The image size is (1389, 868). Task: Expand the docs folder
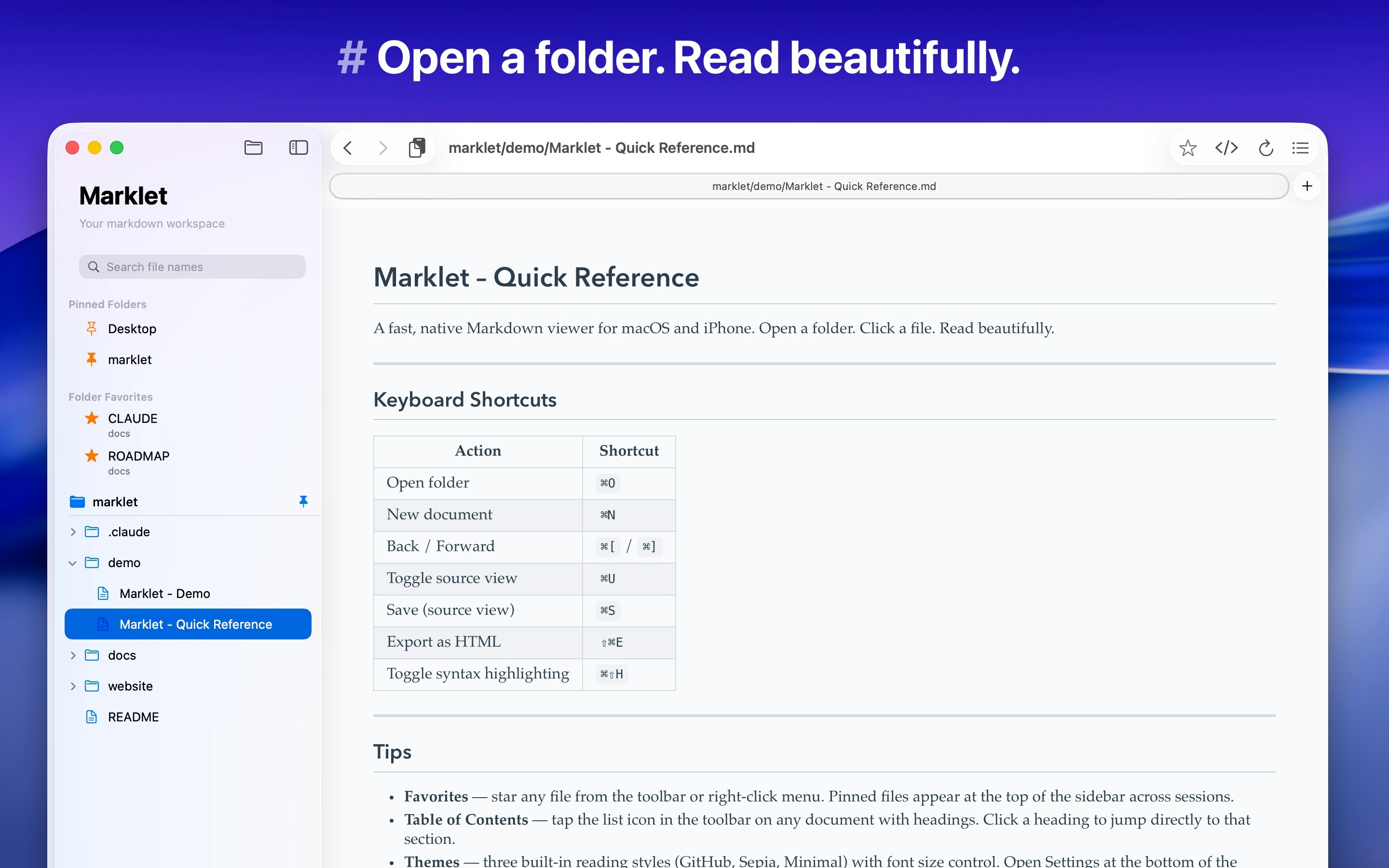tap(73, 656)
